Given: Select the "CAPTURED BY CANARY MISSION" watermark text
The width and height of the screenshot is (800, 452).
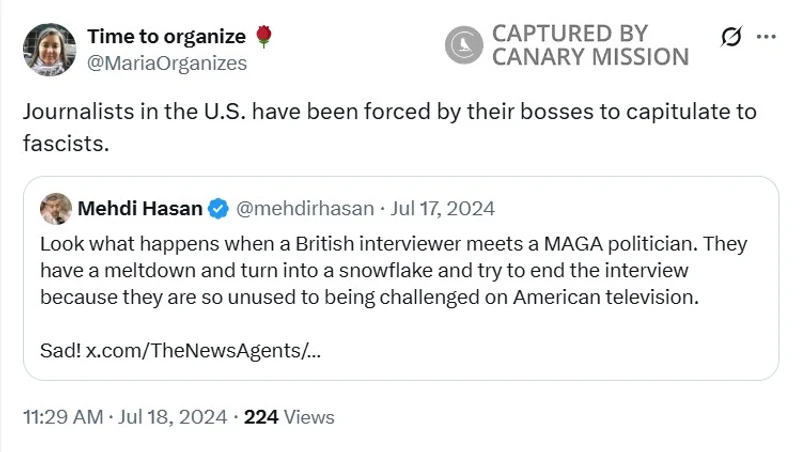Looking at the screenshot, I should click(589, 46).
